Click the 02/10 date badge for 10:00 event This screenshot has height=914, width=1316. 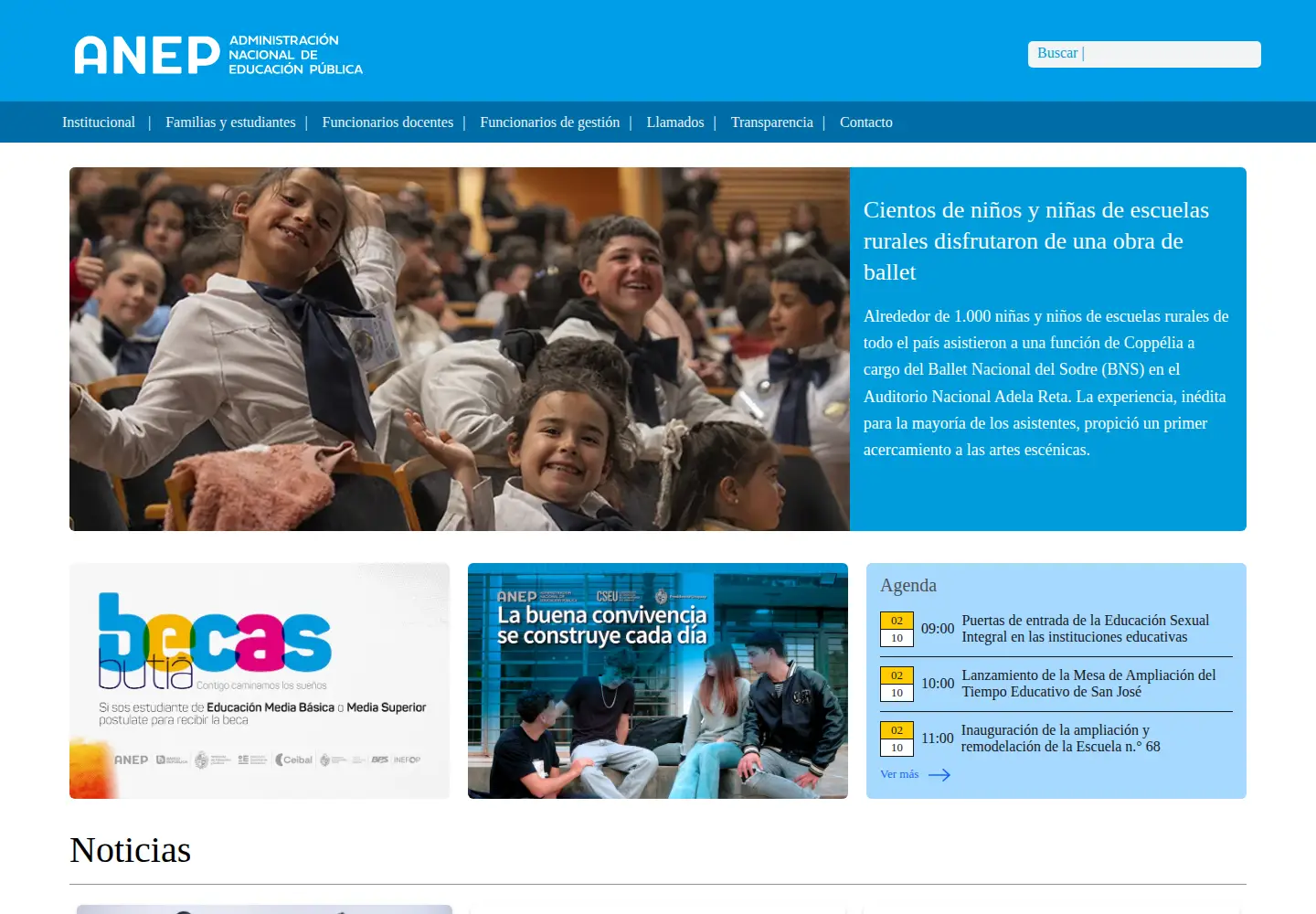click(897, 684)
